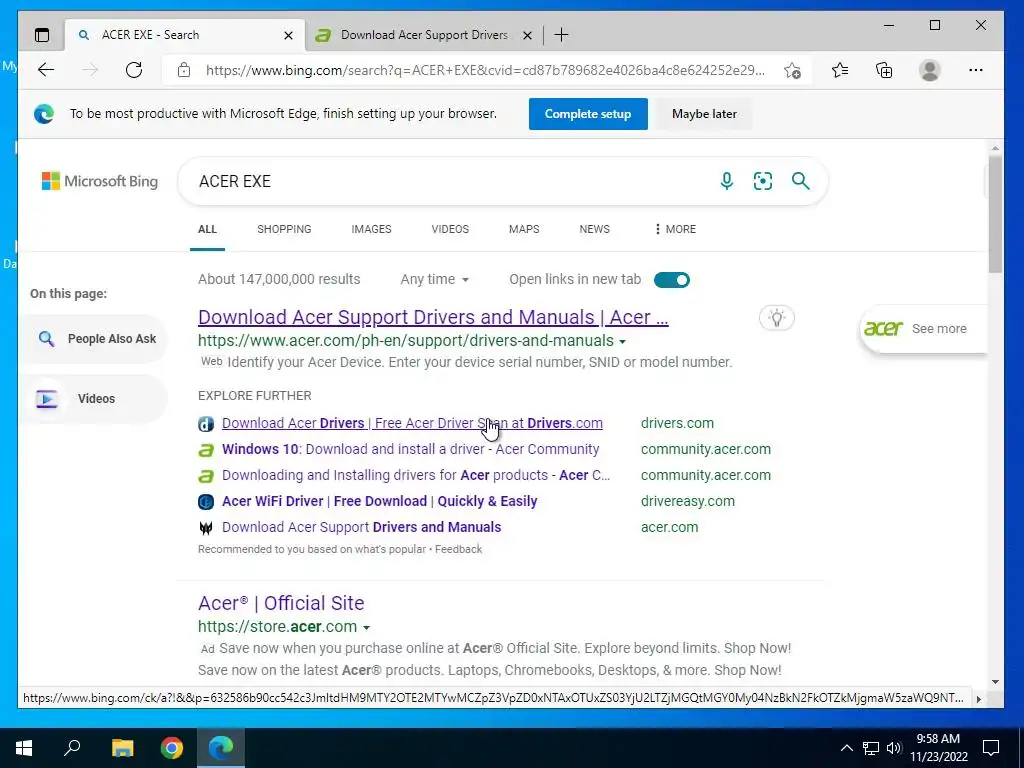Open Settings and more menu
This screenshot has height=768, width=1024.
[x=976, y=70]
